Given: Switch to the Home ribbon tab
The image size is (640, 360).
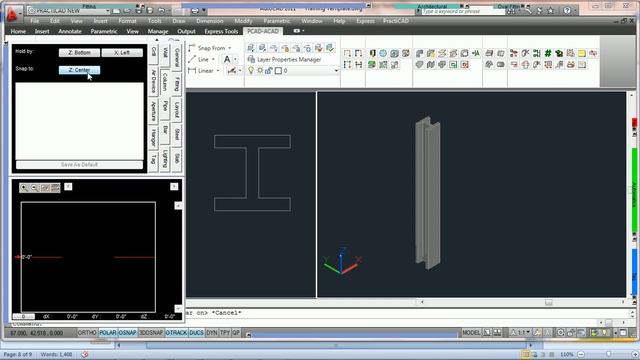Looking at the screenshot, I should (18, 31).
